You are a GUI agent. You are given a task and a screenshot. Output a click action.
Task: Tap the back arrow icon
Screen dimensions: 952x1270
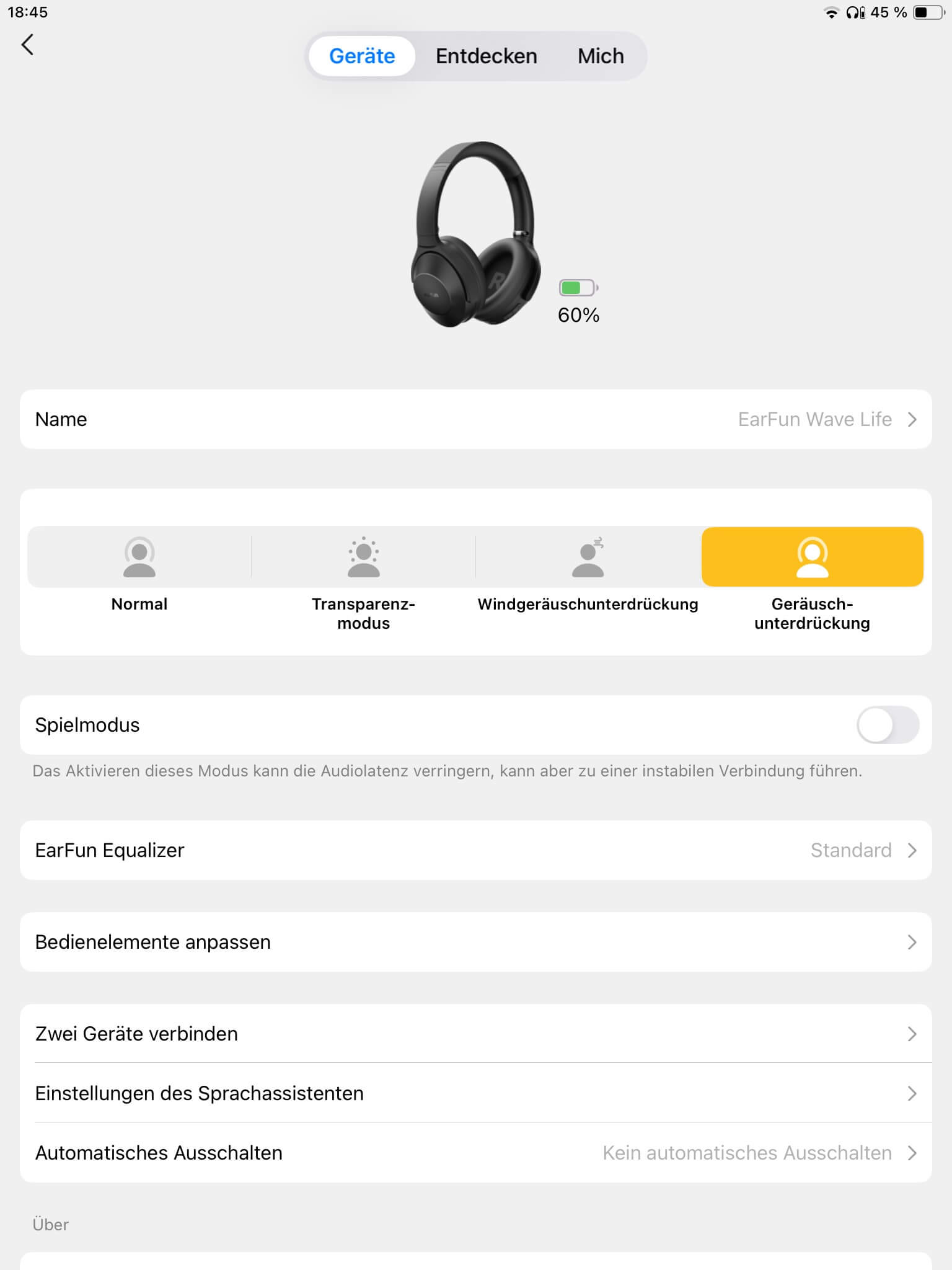pos(27,45)
